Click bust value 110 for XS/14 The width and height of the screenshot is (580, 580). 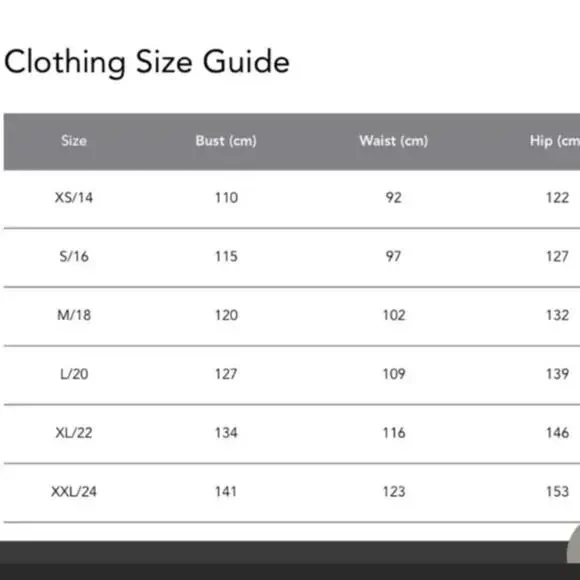click(226, 198)
